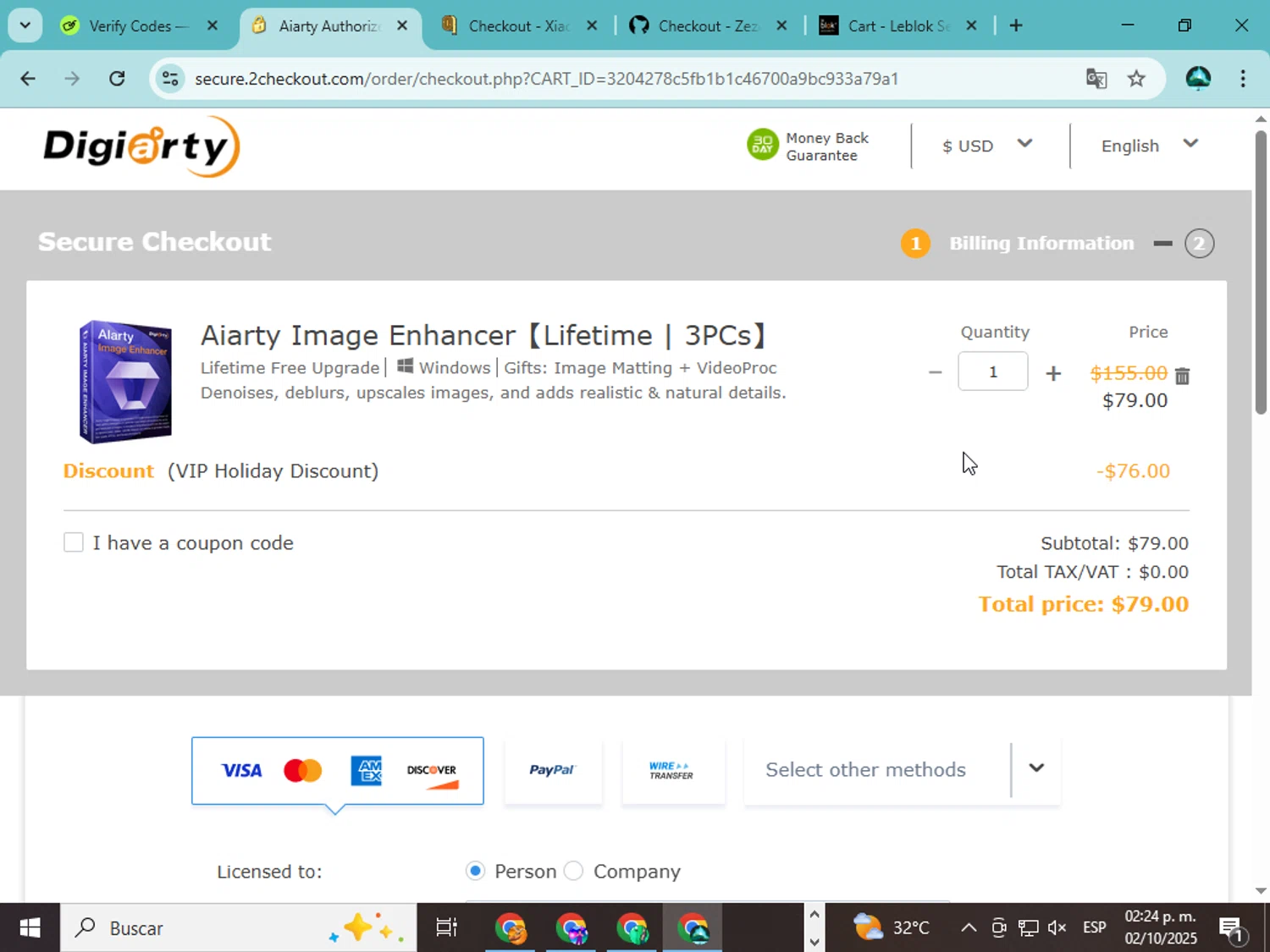The width and height of the screenshot is (1270, 952).
Task: Click the page vertical scrollbar thumb
Action: click(1261, 272)
